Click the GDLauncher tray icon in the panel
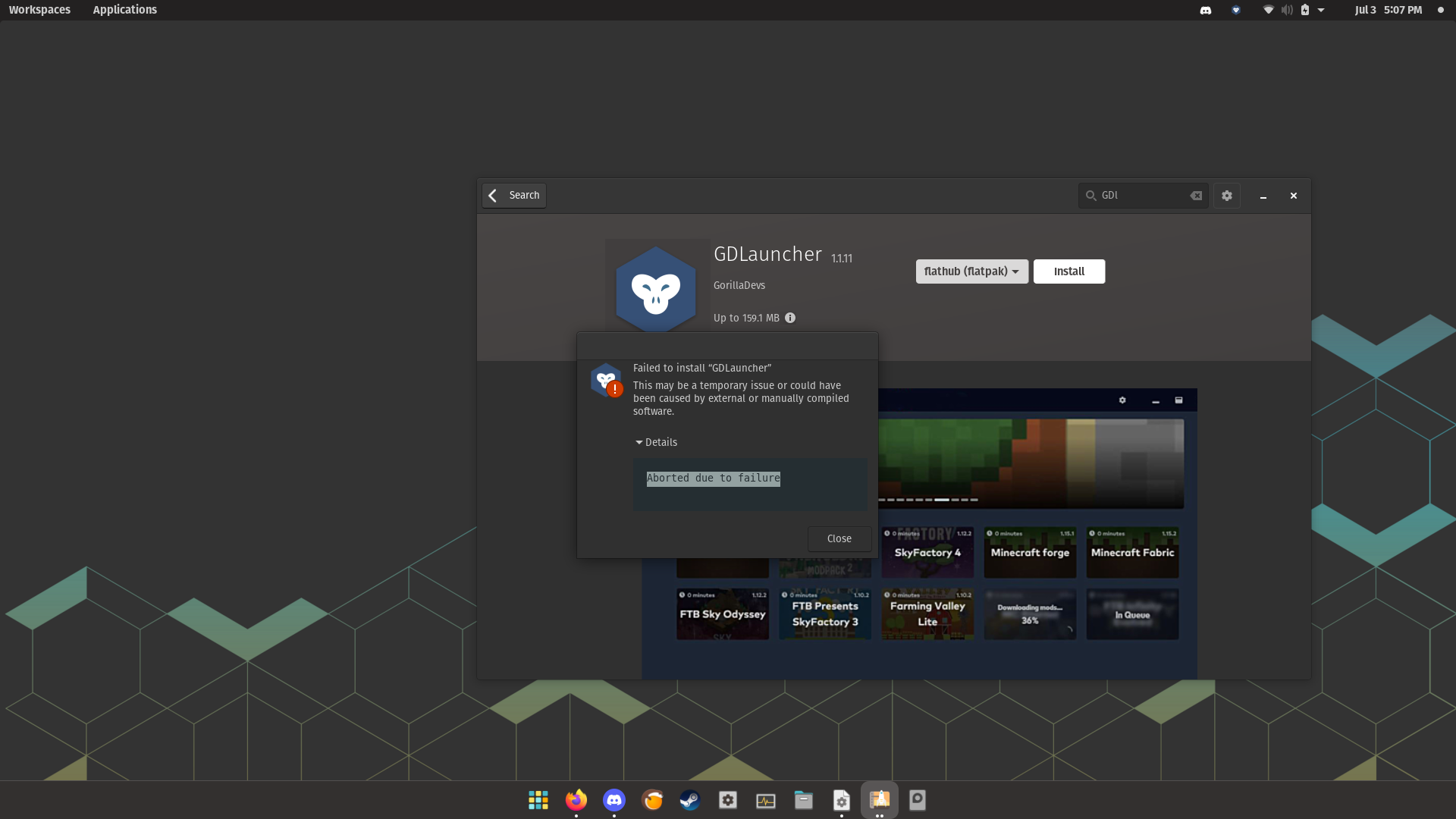1456x819 pixels. (1235, 10)
